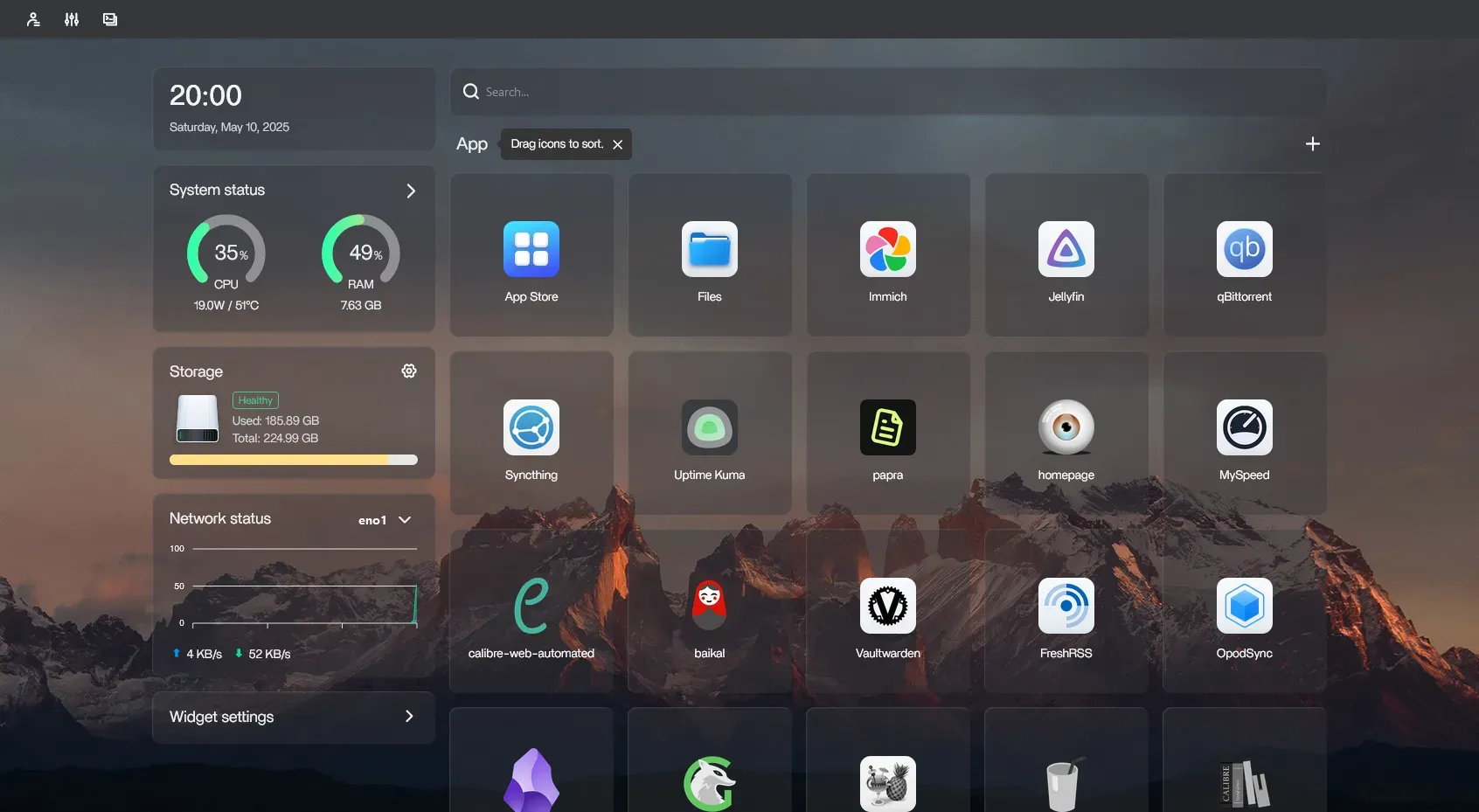Viewport: 1479px width, 812px height.
Task: Open storage settings gear icon
Action: (409, 371)
